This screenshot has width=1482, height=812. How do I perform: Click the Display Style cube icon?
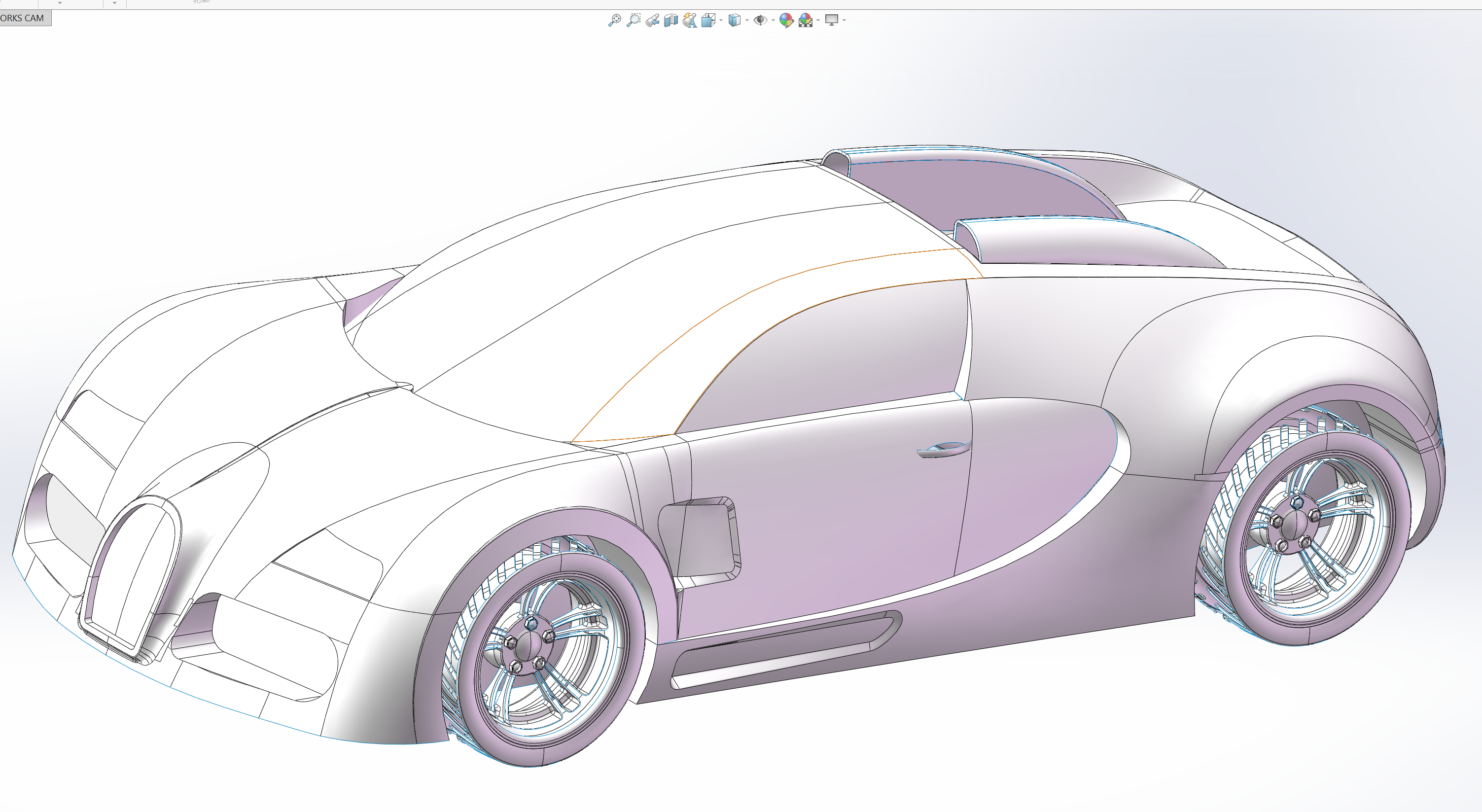click(734, 20)
